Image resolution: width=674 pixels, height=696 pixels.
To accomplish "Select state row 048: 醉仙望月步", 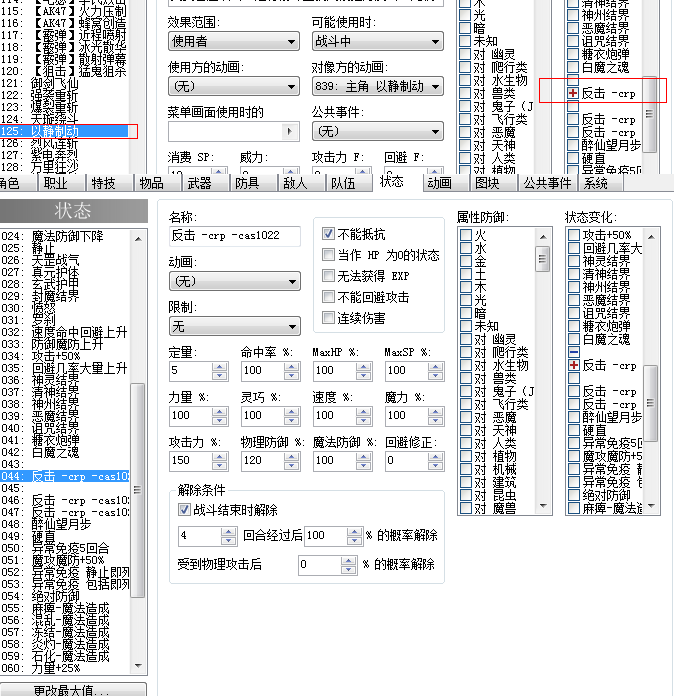I will (x=65, y=524).
